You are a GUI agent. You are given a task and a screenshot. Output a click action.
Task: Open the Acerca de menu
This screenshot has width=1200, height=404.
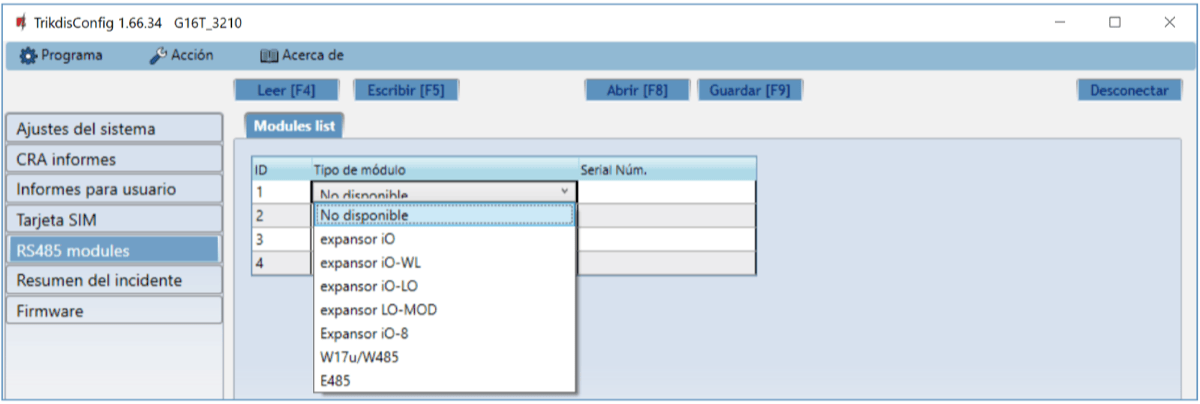301,56
